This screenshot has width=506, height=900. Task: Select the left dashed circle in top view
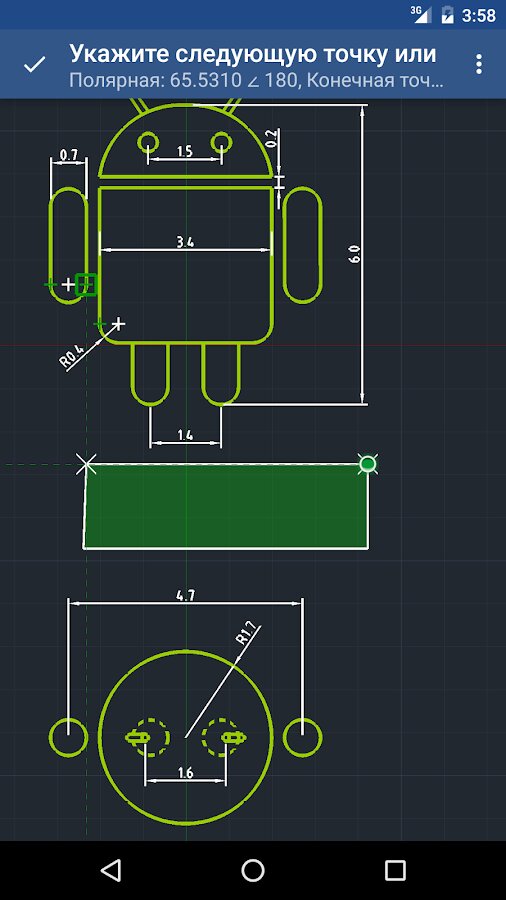(149, 736)
